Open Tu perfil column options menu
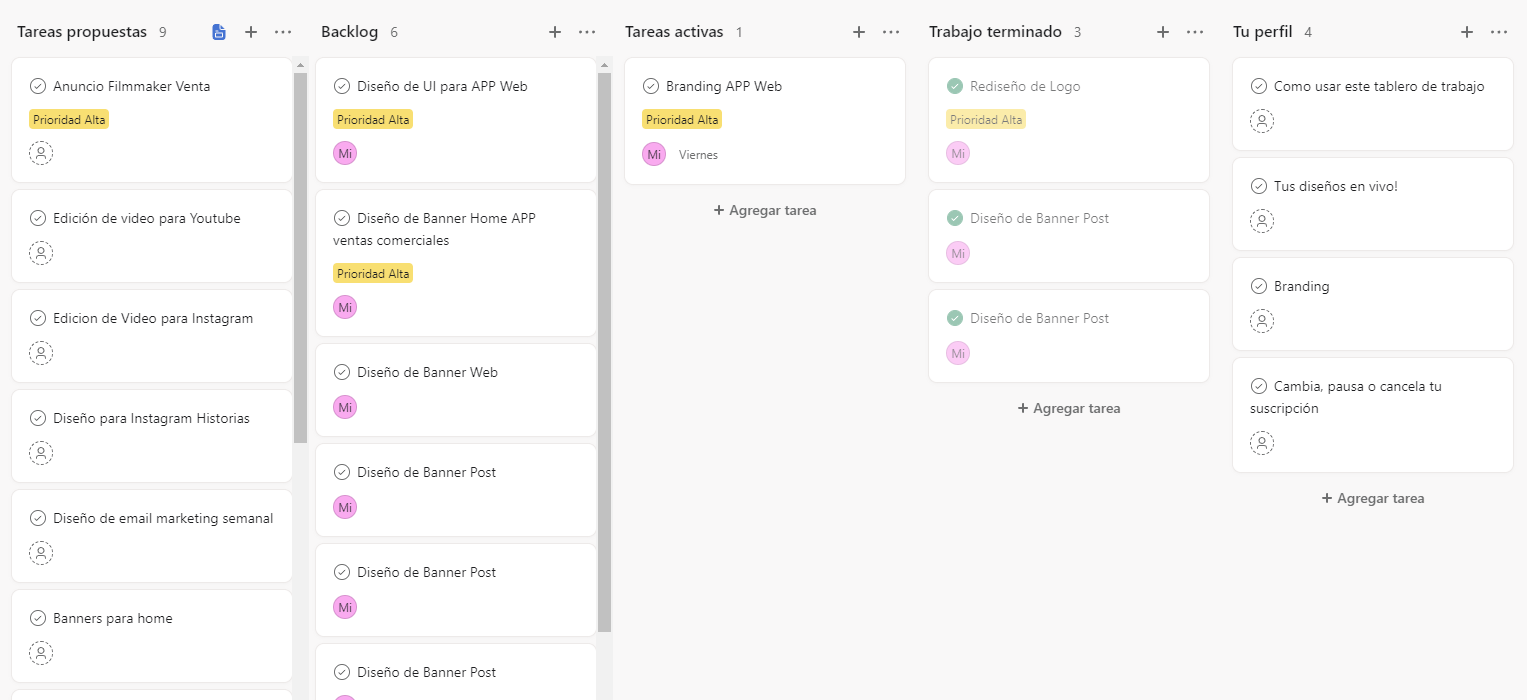1527x700 pixels. pyautogui.click(x=1499, y=32)
